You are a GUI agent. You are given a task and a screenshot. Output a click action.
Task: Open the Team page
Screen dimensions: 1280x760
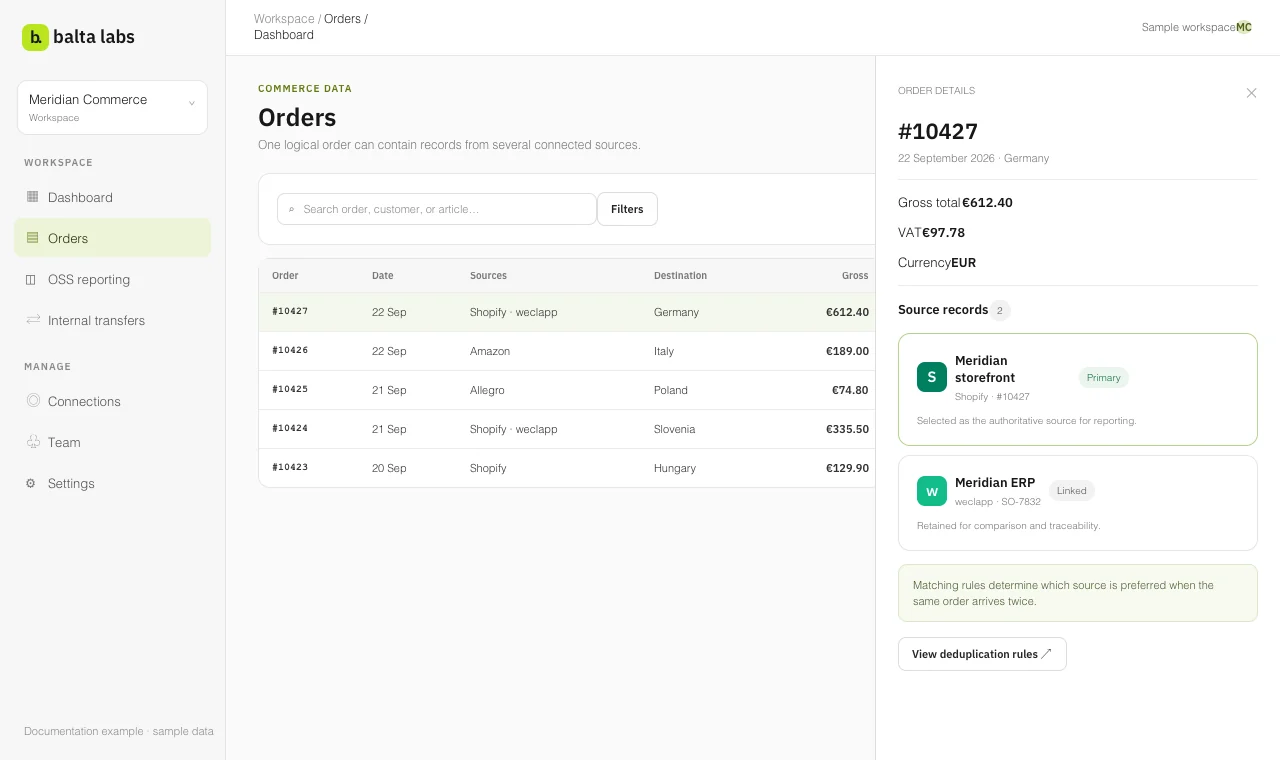pos(112,442)
